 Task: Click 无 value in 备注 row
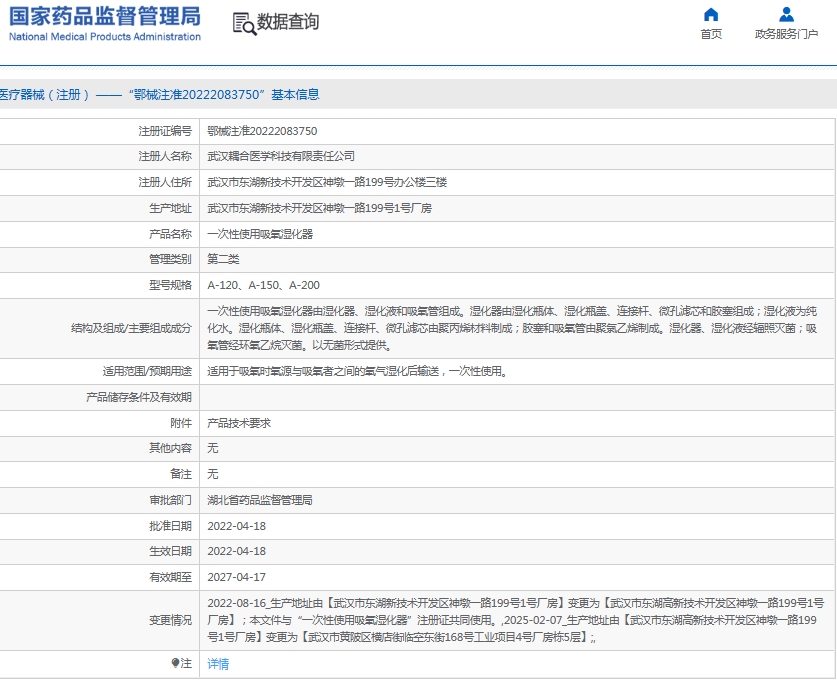[212, 474]
